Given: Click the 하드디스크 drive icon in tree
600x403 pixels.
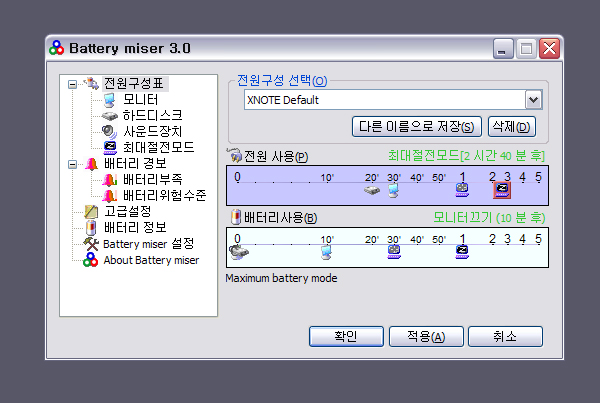Looking at the screenshot, I should coord(109,116).
